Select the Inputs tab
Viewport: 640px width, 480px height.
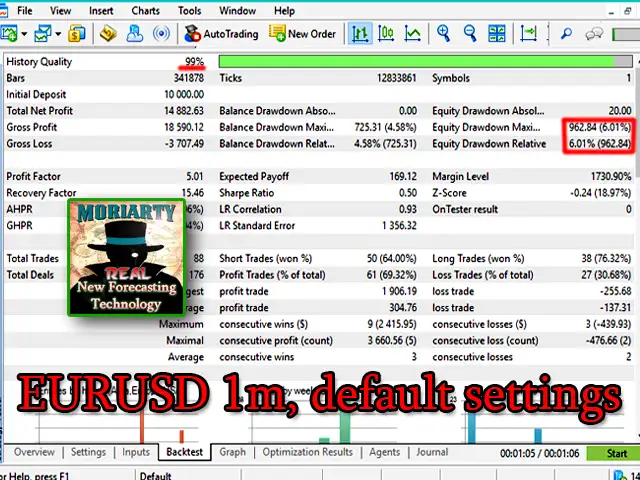[x=136, y=452]
